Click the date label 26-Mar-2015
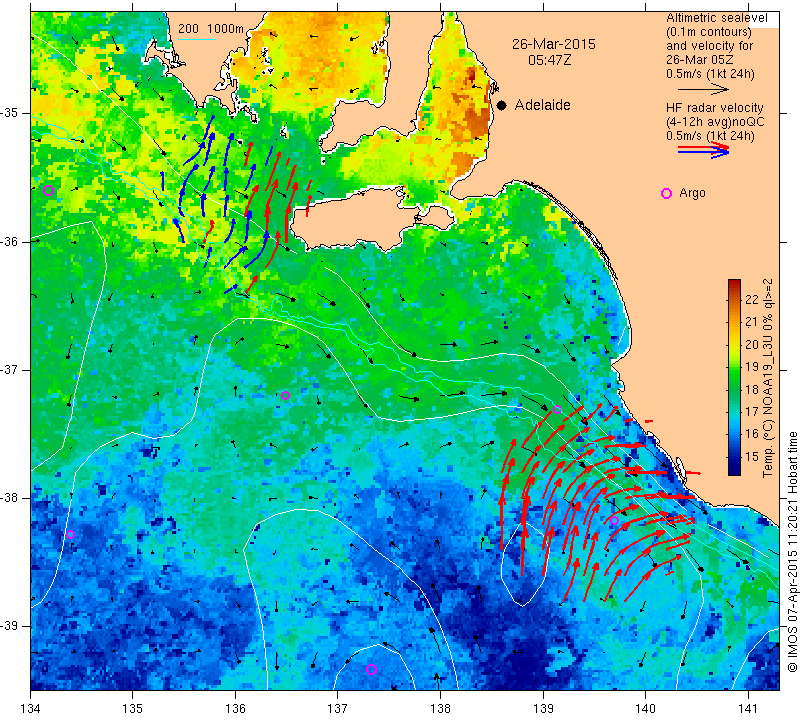The width and height of the screenshot is (800, 720). pos(554,44)
